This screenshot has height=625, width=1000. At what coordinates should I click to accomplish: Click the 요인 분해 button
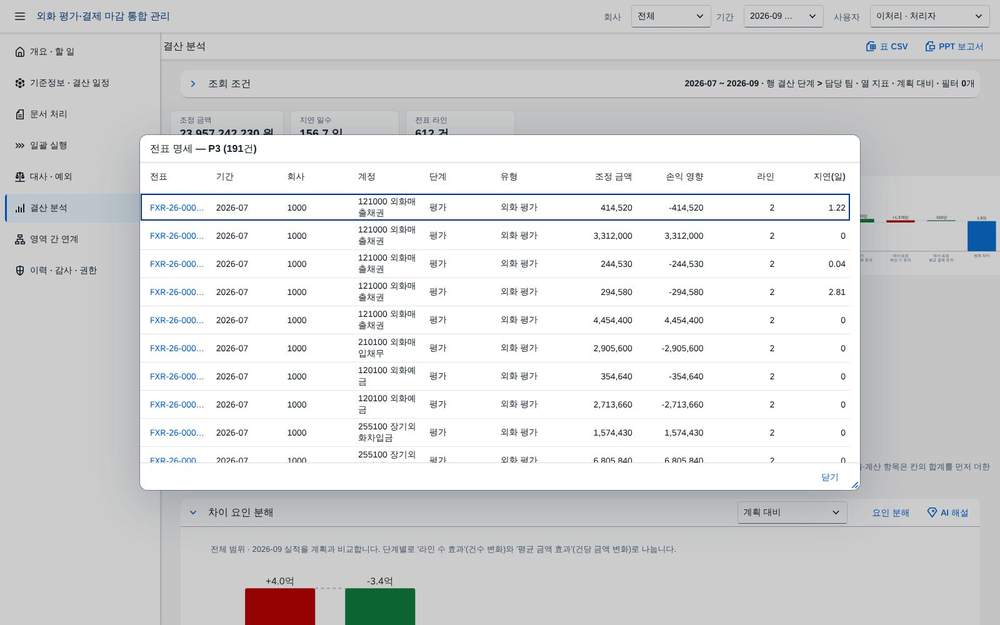point(890,513)
